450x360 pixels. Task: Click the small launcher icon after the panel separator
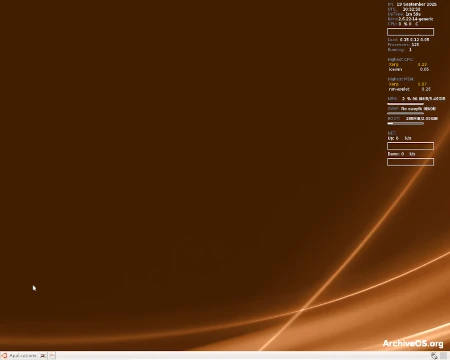(x=53, y=356)
